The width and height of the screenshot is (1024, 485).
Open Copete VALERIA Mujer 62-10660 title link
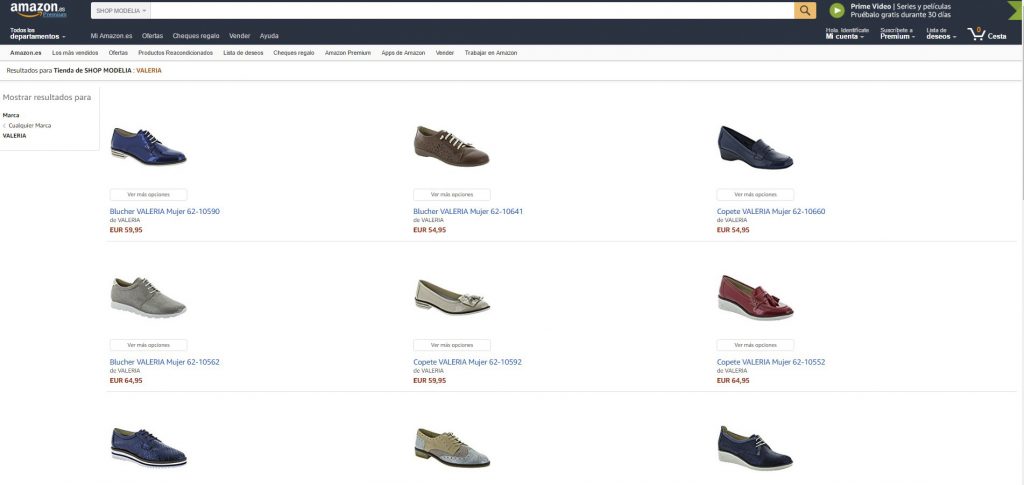click(771, 211)
